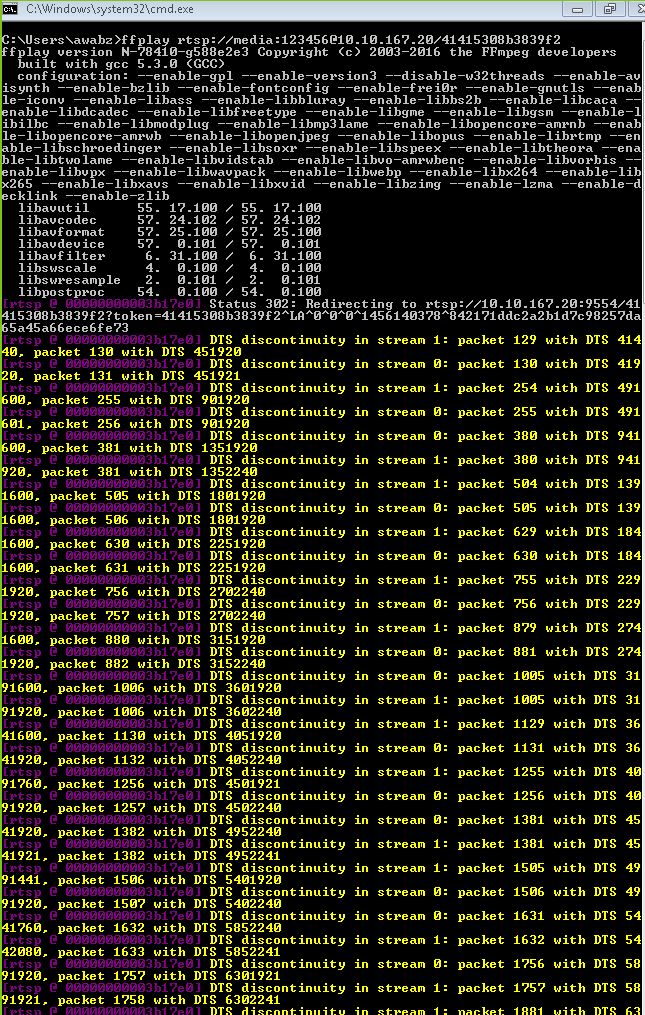645x1015 pixels.
Task: Click DTS discontinuity stream 1 packet 1505 line
Action: tap(321, 867)
